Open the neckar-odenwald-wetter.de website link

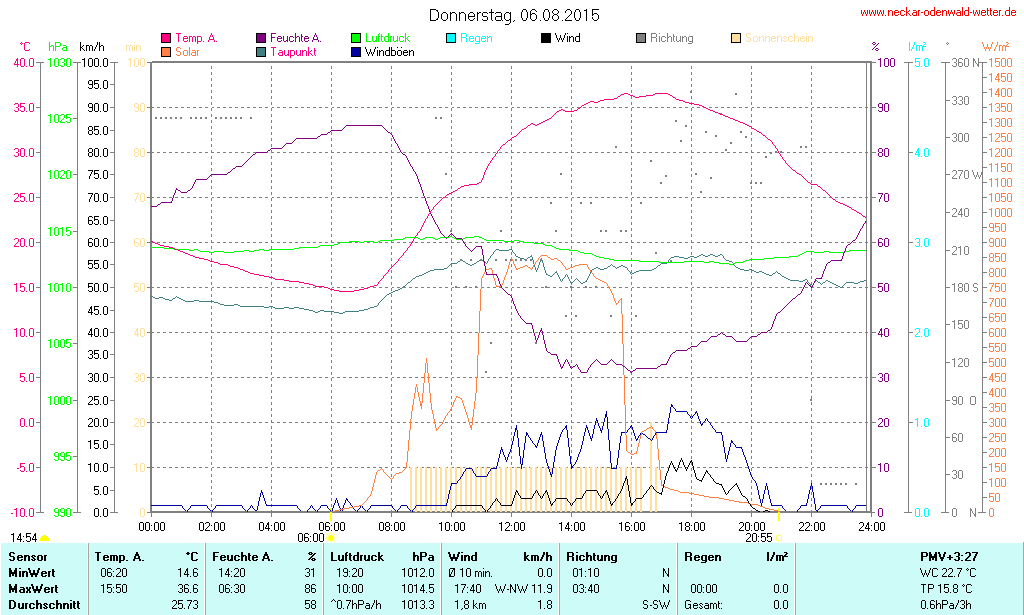coord(938,13)
